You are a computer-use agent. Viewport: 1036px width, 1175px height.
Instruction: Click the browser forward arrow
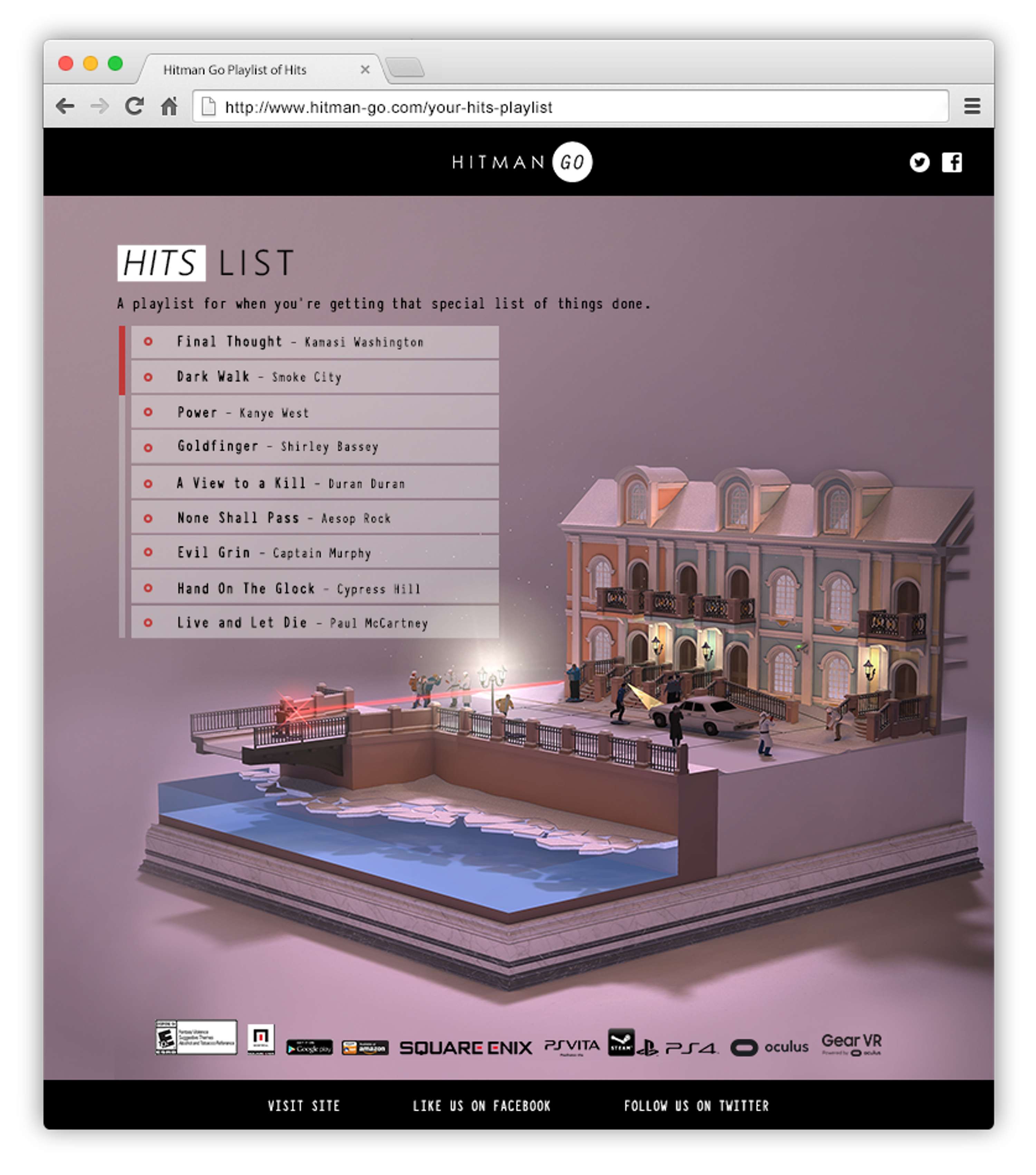[x=99, y=106]
